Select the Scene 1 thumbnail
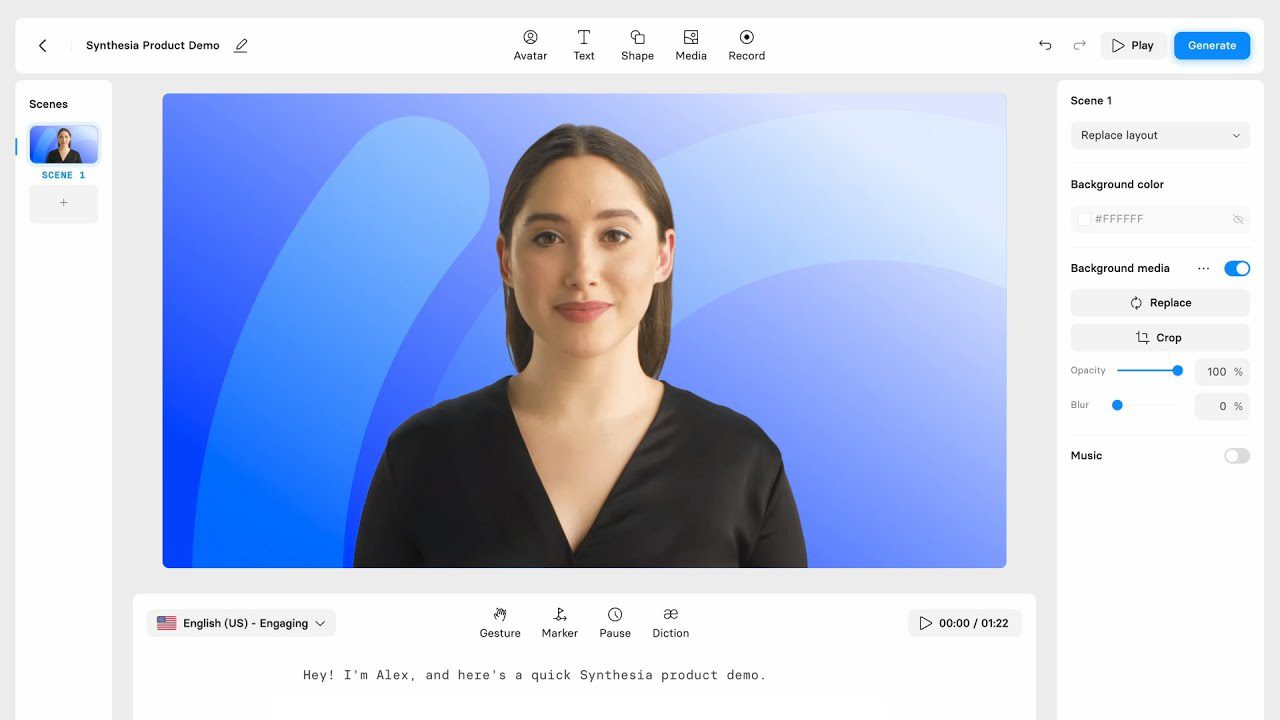Screen dimensions: 1280x720 click(64, 145)
